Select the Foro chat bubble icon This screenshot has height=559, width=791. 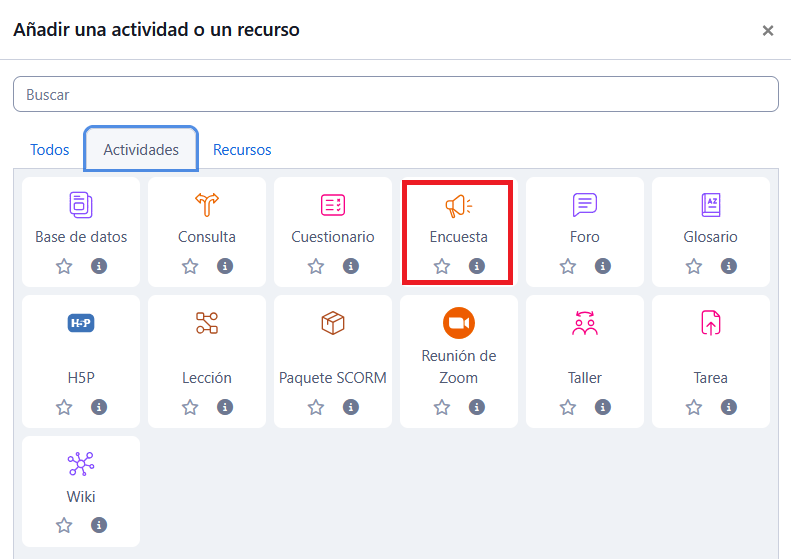[x=585, y=205]
